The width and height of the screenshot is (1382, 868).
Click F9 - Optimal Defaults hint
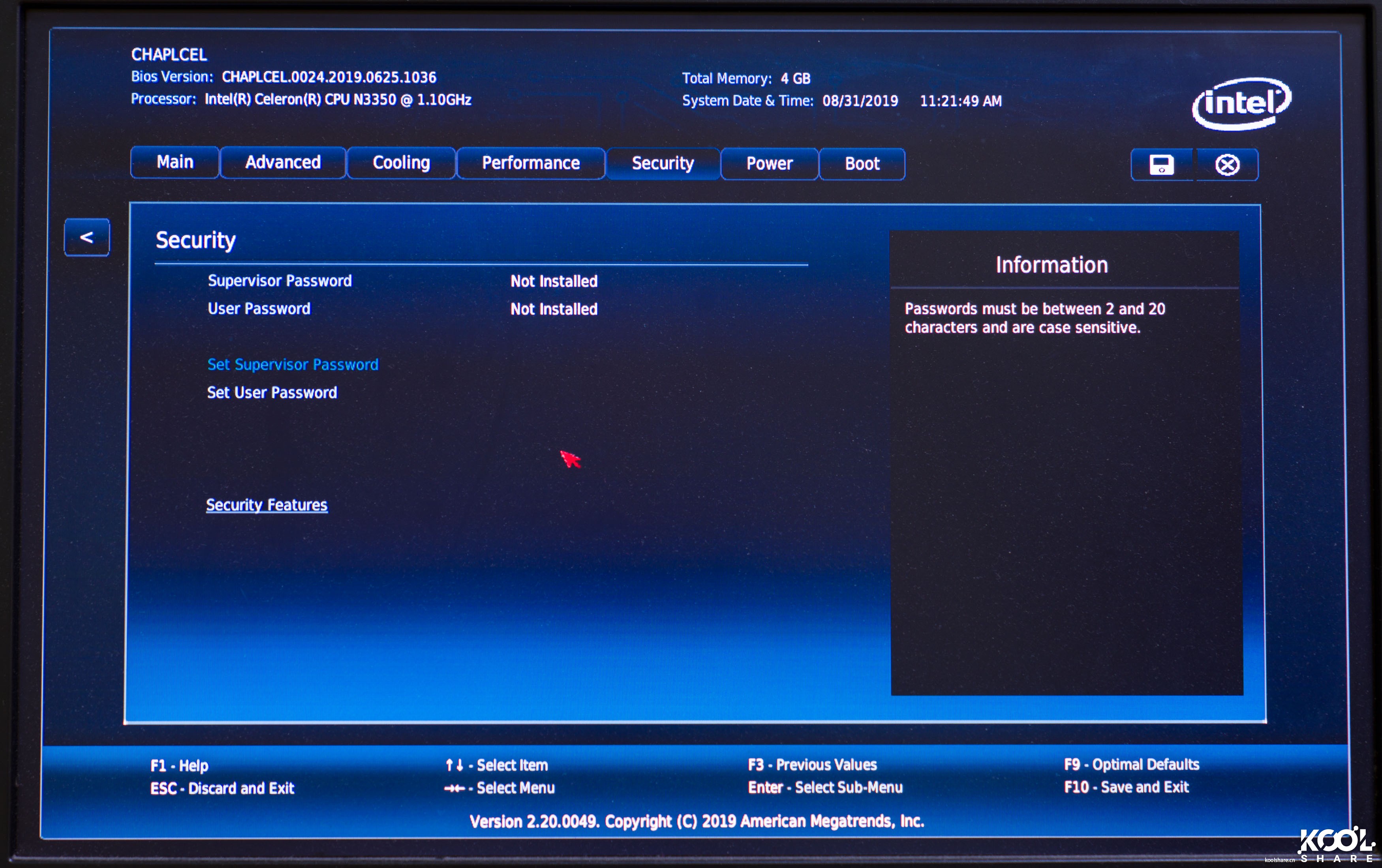[1131, 765]
